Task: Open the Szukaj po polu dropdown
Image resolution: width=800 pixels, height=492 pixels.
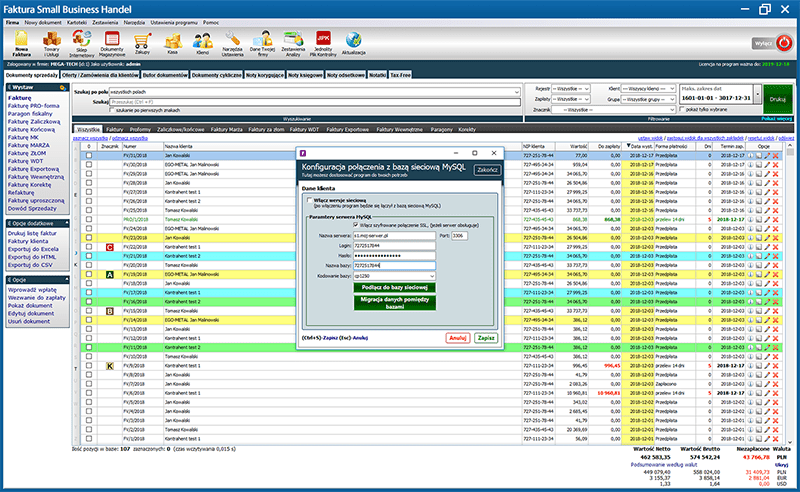Action: click(x=315, y=92)
